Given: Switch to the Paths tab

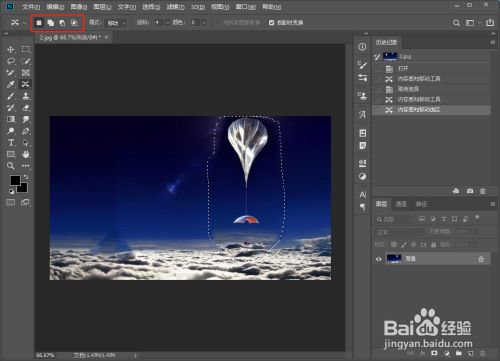Looking at the screenshot, I should point(421,204).
